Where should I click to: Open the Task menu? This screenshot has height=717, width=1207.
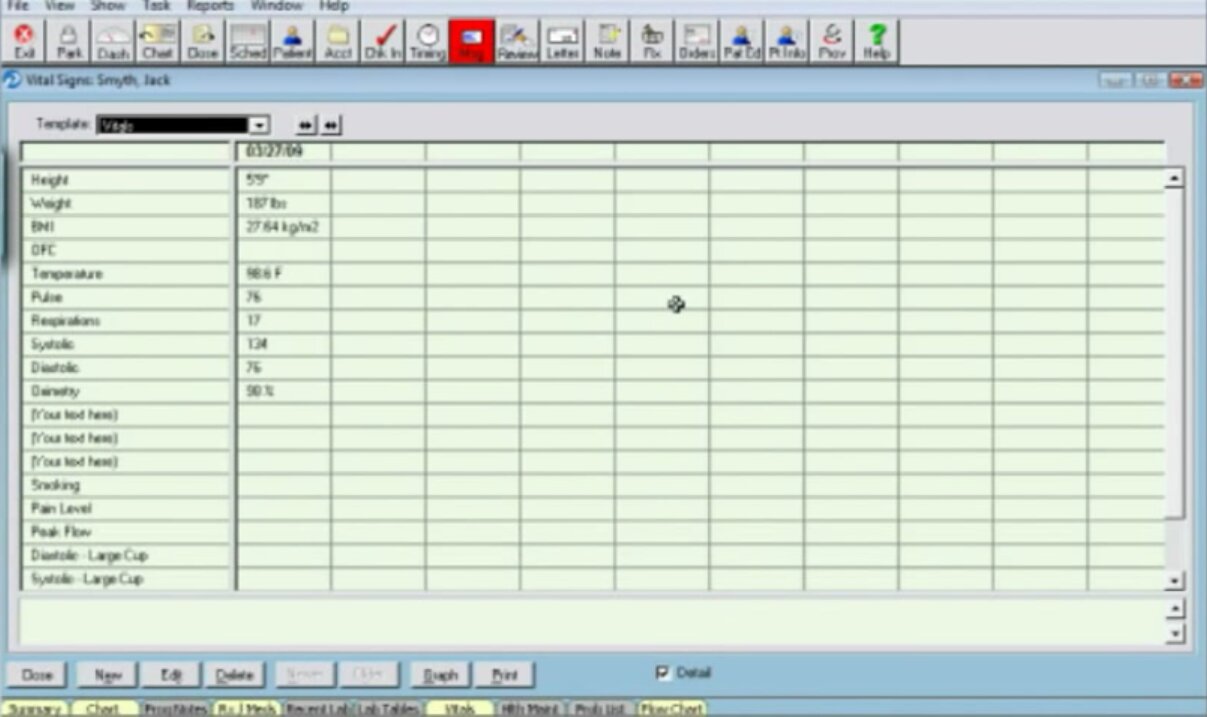pyautogui.click(x=156, y=6)
